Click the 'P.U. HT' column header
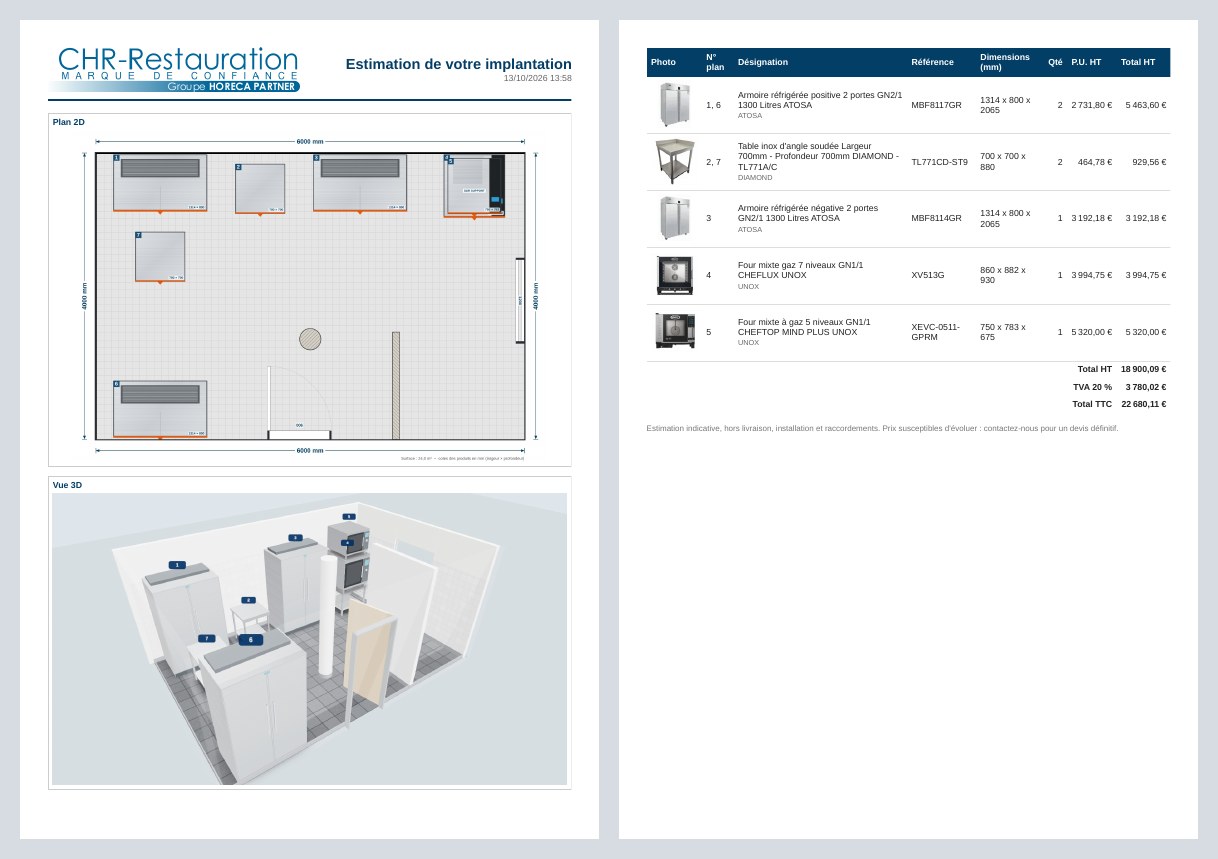The width and height of the screenshot is (1218, 859). coord(1086,62)
